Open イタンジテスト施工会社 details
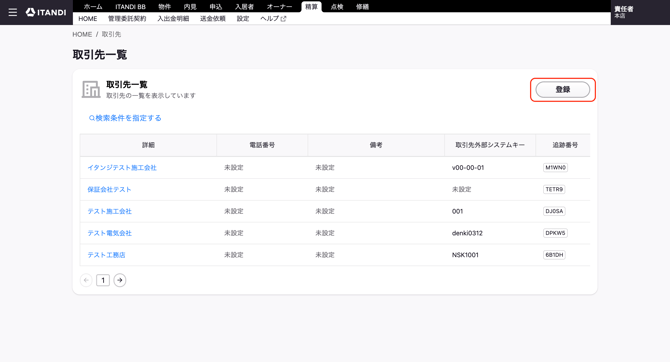This screenshot has height=362, width=670. [122, 168]
